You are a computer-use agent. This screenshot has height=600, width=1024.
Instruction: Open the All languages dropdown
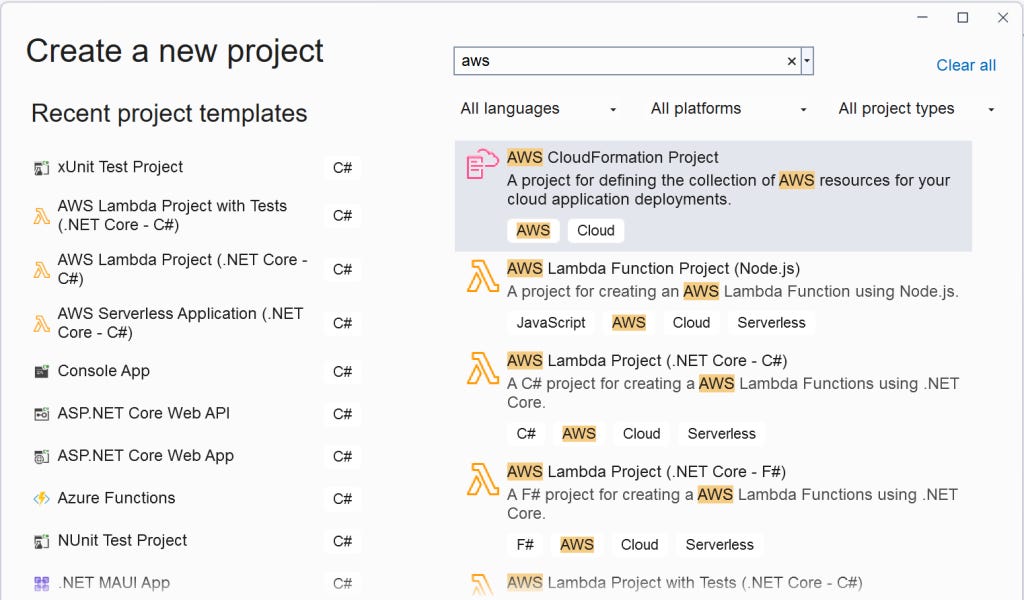pyautogui.click(x=538, y=108)
